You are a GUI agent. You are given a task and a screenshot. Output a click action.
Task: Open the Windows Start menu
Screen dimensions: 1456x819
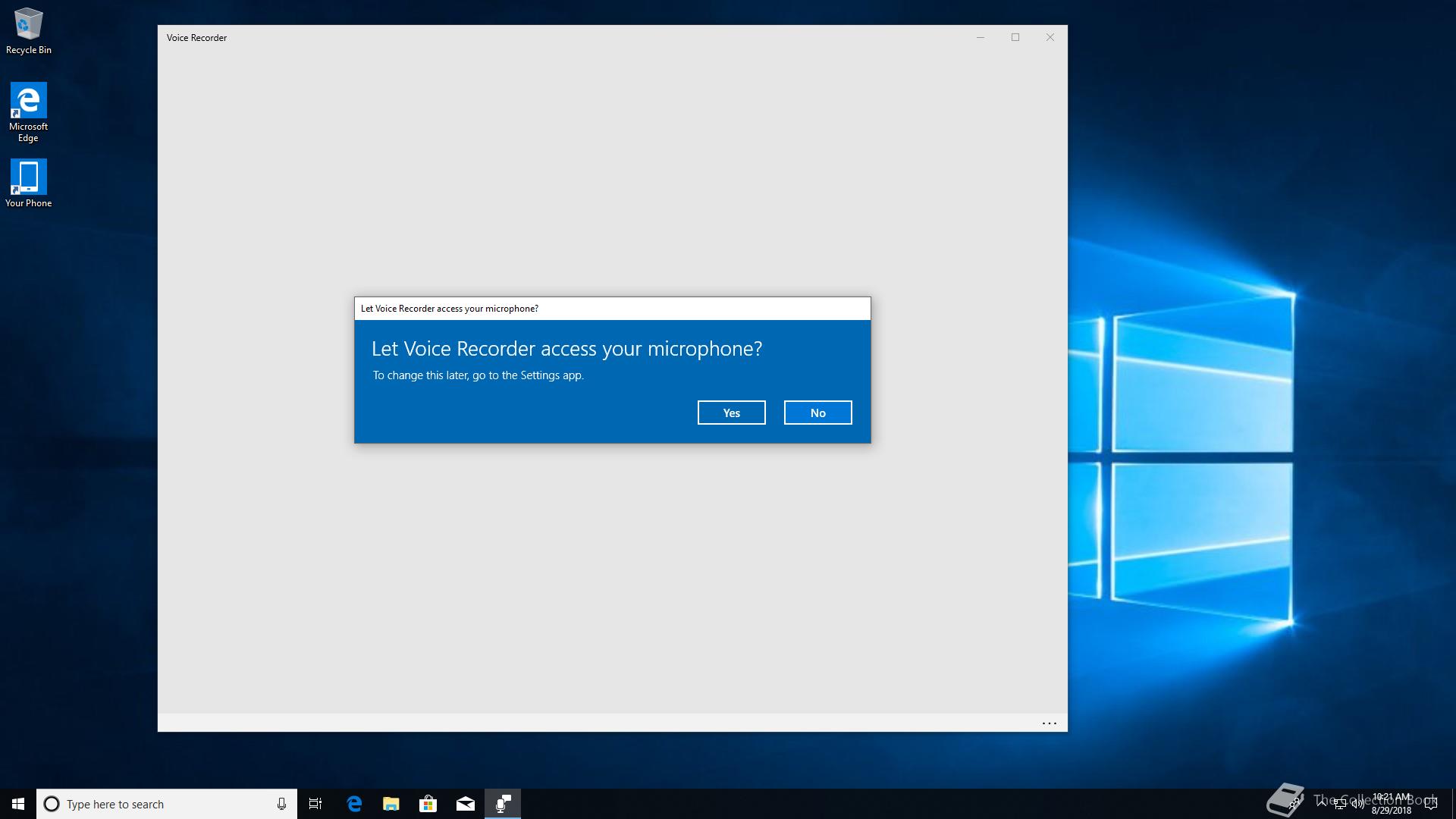pos(18,804)
